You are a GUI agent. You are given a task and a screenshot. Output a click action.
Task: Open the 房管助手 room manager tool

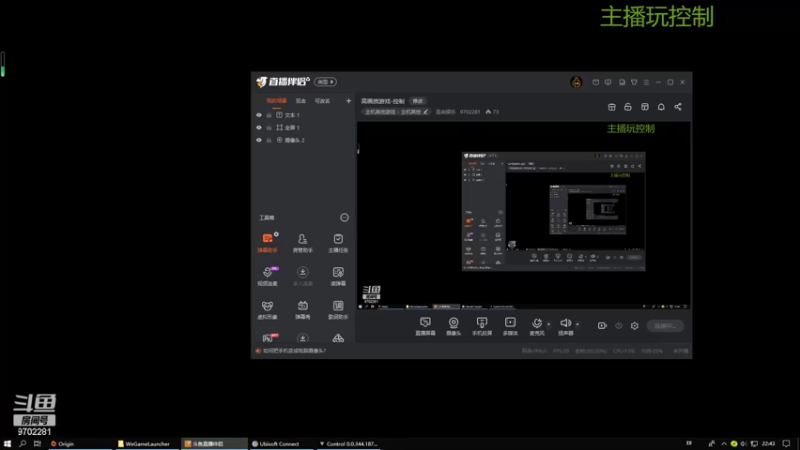[x=303, y=243]
